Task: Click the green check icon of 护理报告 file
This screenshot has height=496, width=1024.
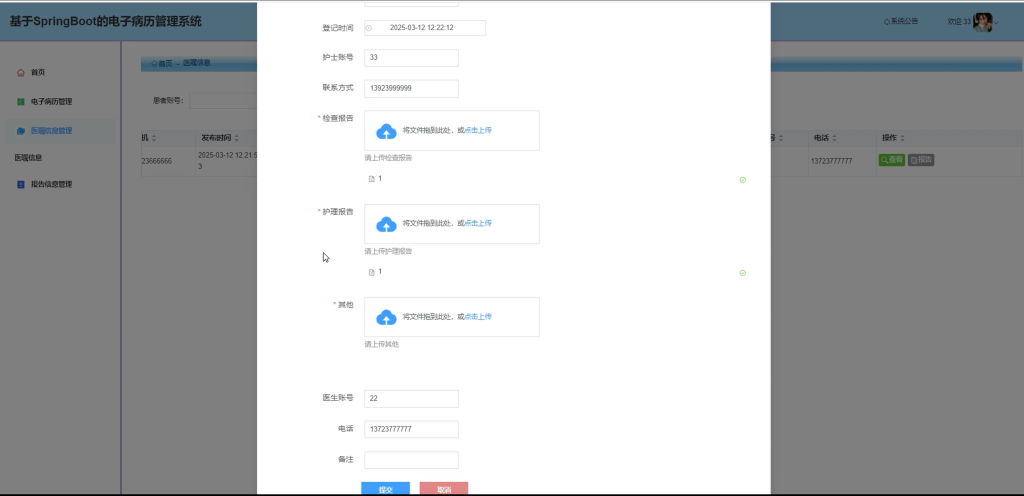Action: pos(743,273)
